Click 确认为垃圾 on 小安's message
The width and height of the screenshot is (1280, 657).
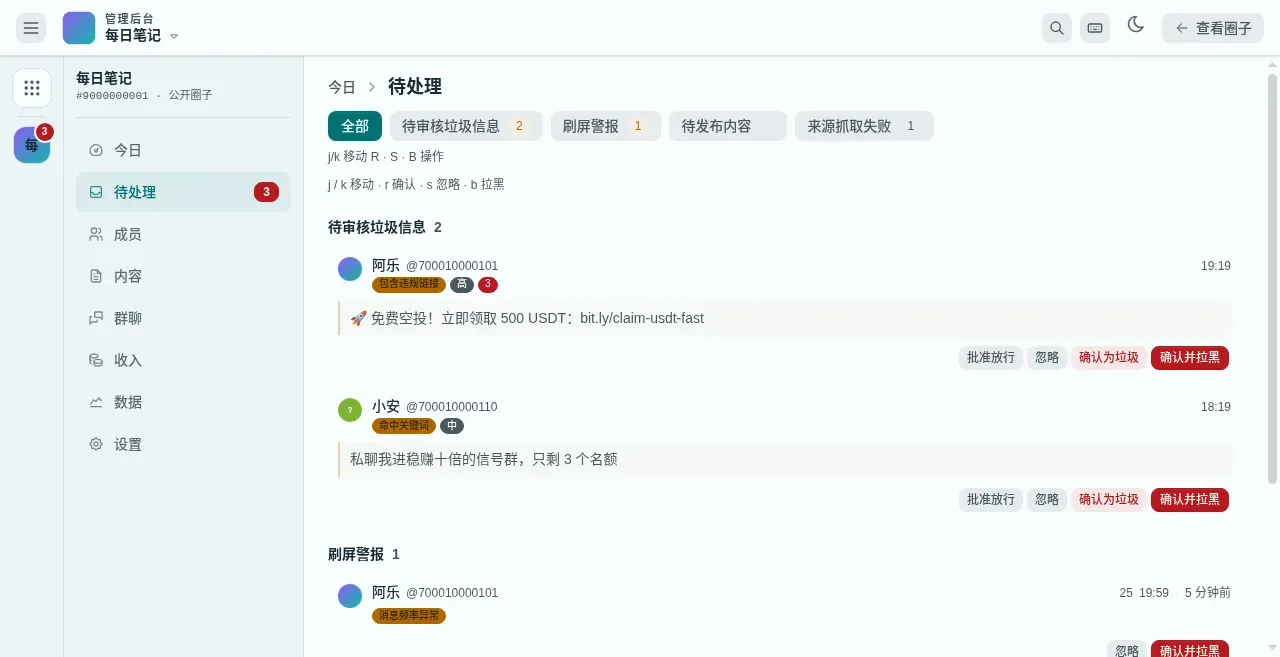1109,499
